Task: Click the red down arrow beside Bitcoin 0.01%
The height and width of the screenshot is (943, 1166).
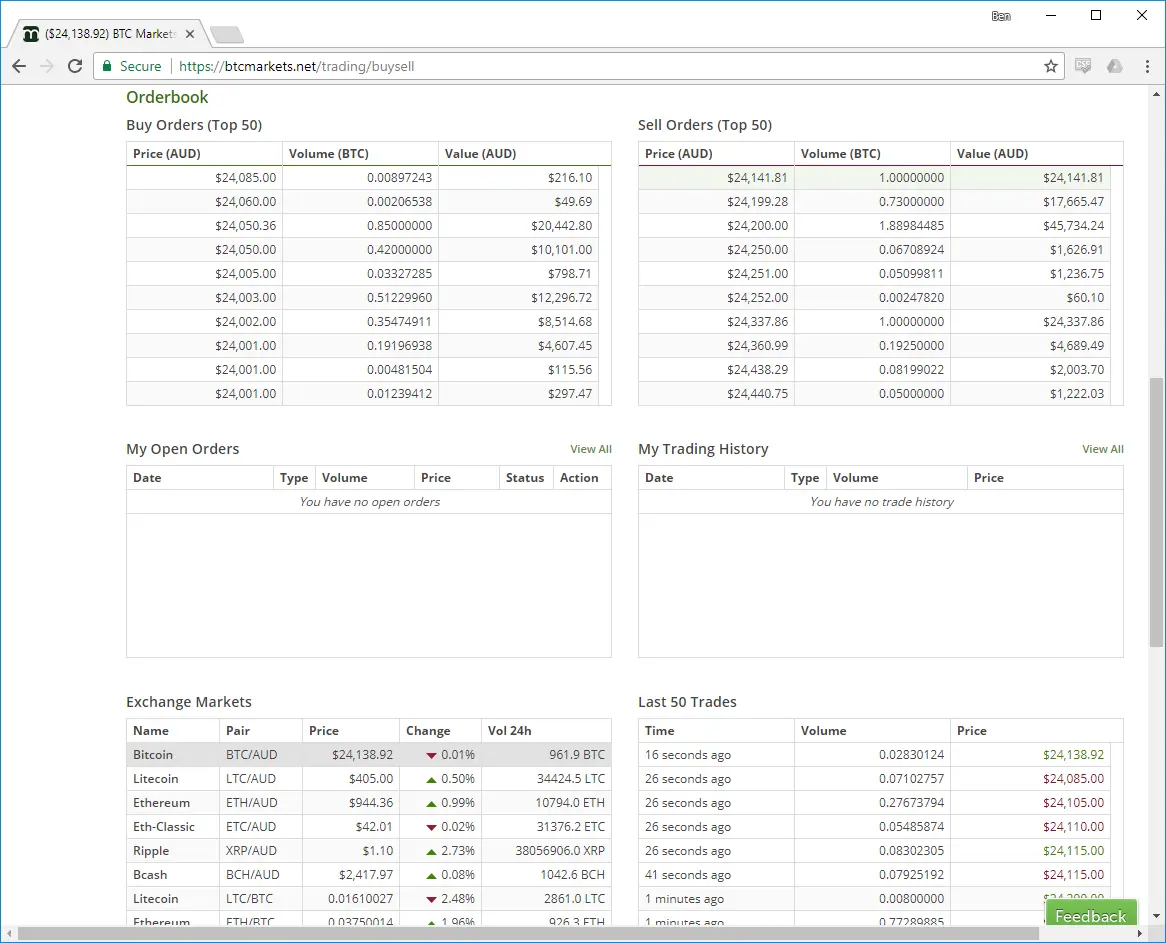Action: pyautogui.click(x=431, y=756)
